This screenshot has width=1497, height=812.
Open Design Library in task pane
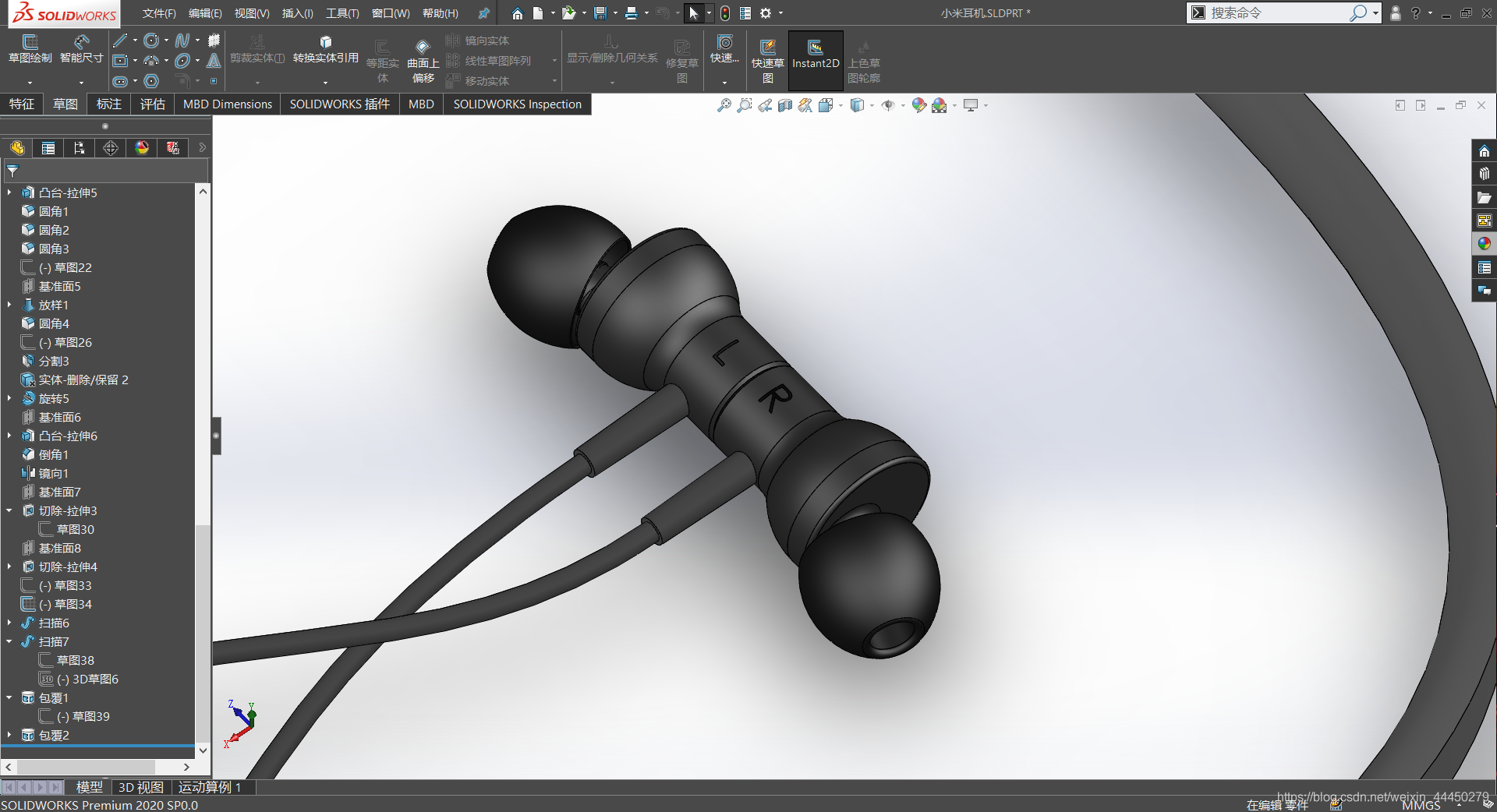pyautogui.click(x=1484, y=174)
